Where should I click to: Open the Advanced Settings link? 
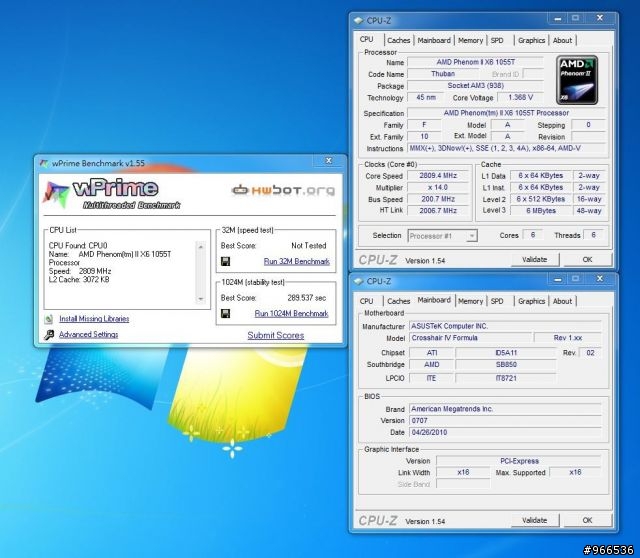coord(89,335)
